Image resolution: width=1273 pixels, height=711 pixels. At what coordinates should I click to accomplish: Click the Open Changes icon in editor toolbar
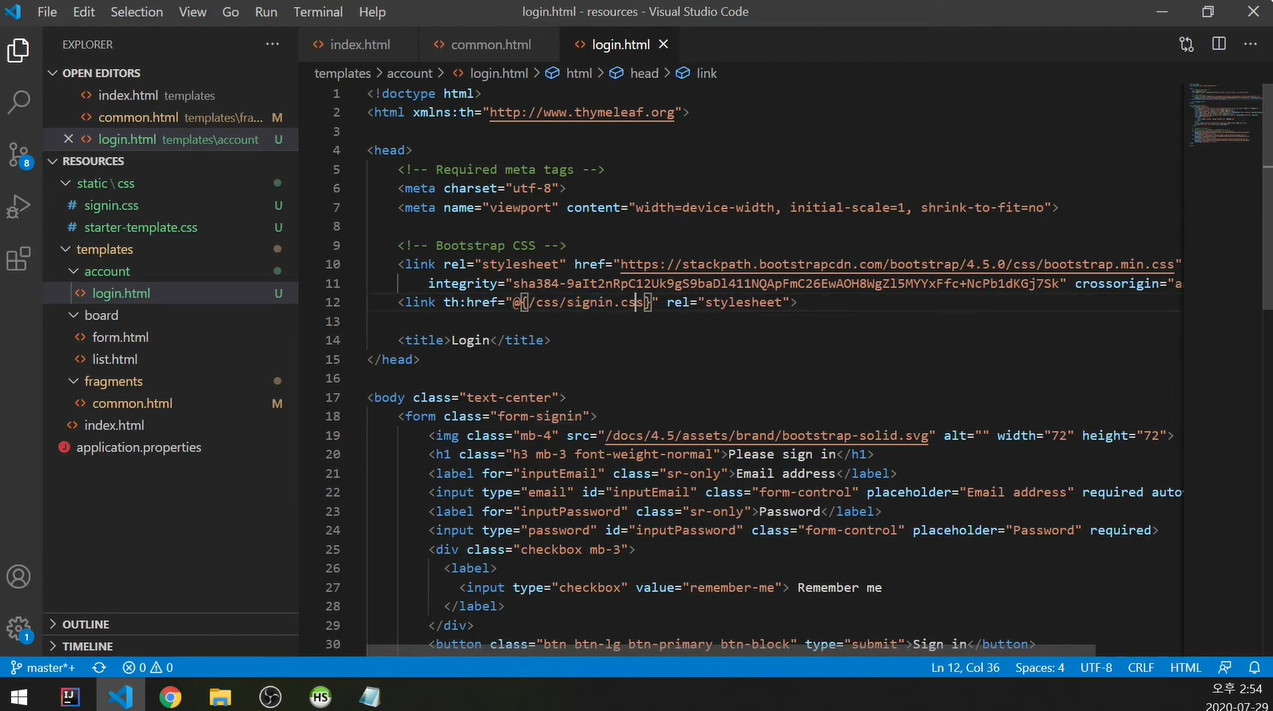pos(1186,44)
